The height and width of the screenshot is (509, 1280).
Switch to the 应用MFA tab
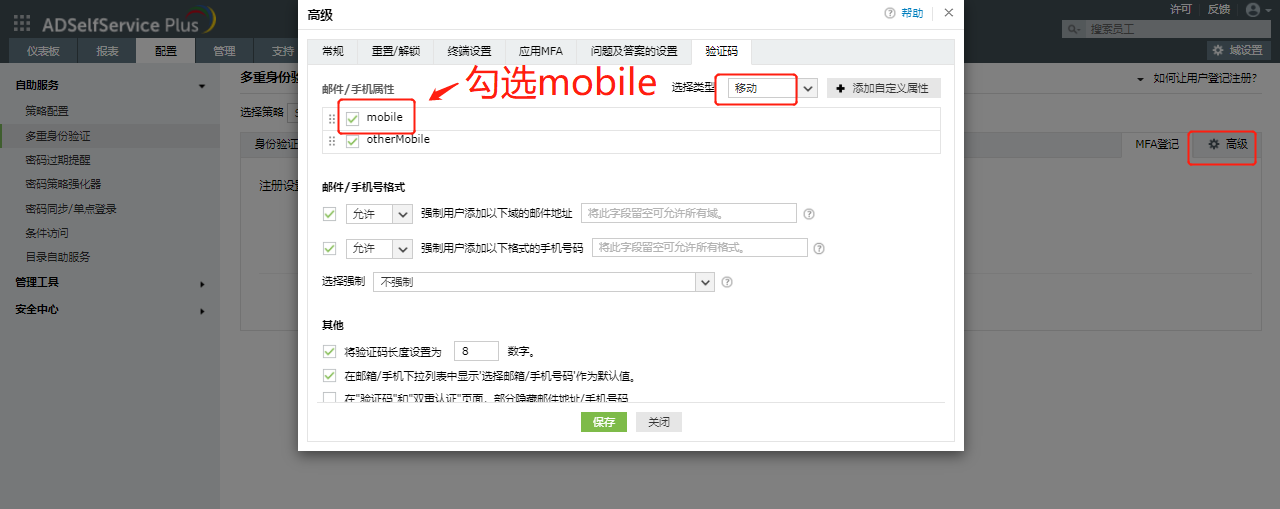(x=540, y=51)
